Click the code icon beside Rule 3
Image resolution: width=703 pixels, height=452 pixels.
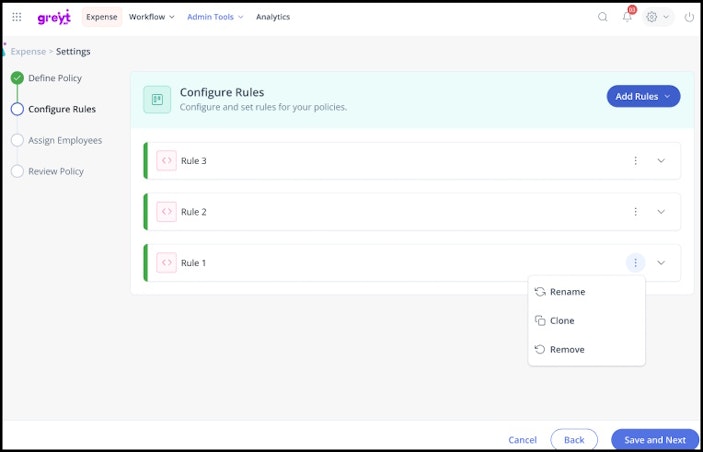166,161
